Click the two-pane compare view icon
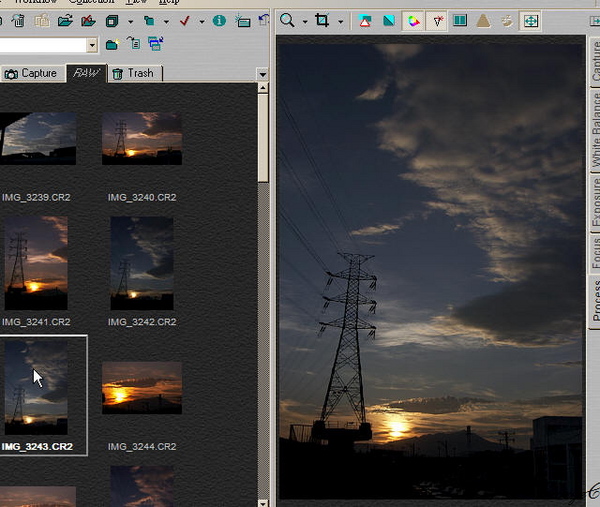 (x=460, y=20)
